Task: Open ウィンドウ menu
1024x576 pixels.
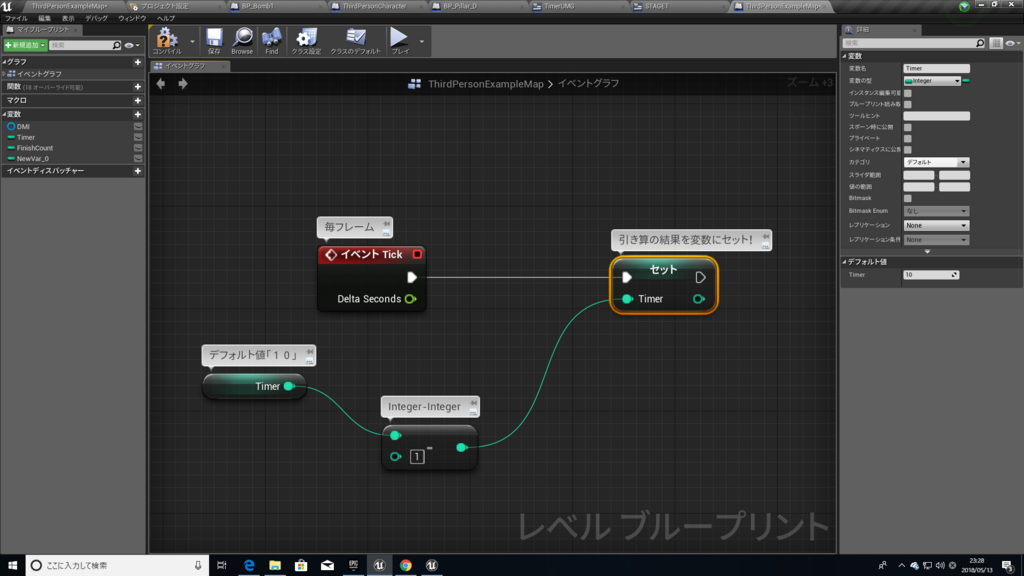Action: 132,18
